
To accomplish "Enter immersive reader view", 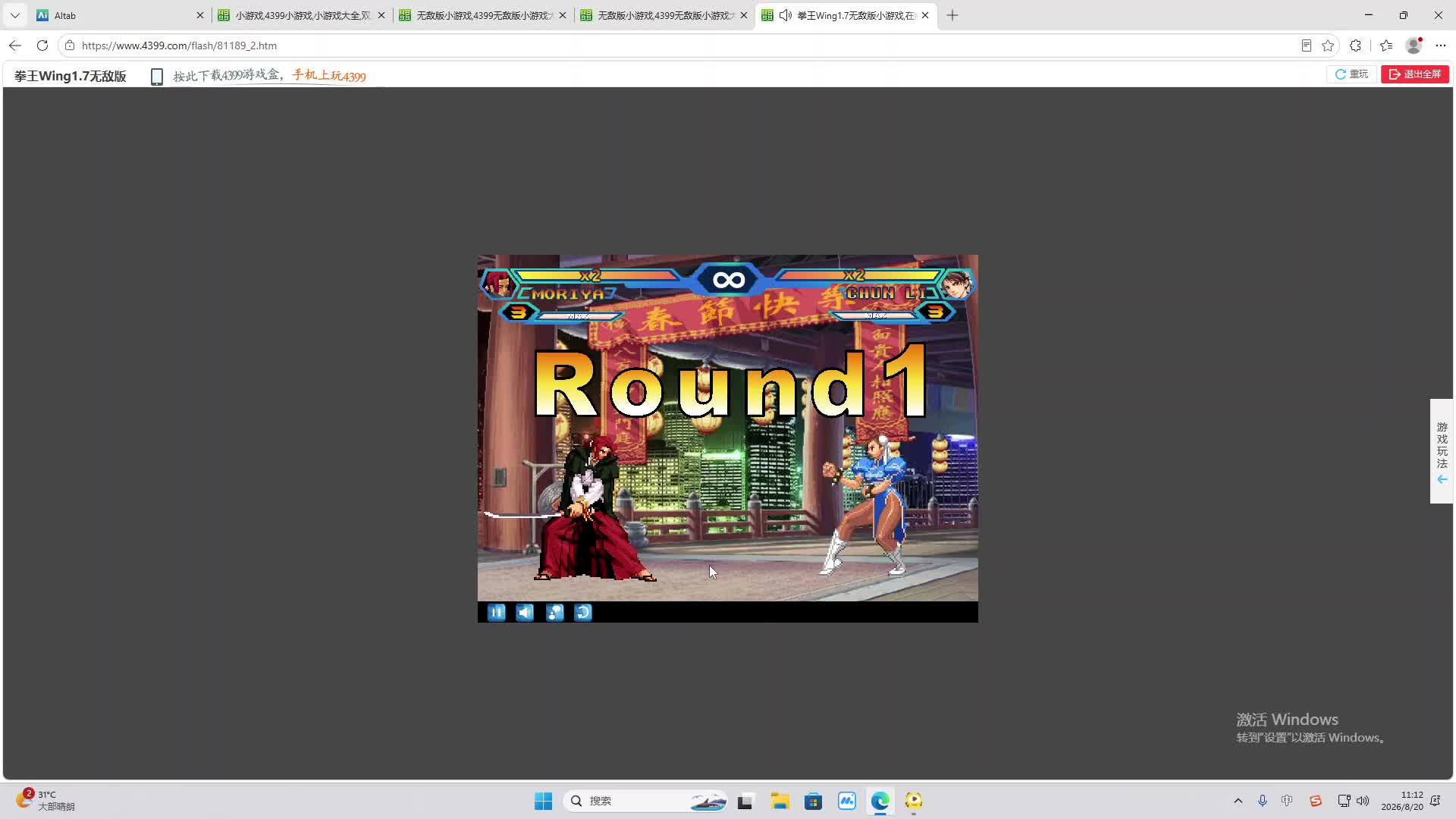I will [1306, 45].
